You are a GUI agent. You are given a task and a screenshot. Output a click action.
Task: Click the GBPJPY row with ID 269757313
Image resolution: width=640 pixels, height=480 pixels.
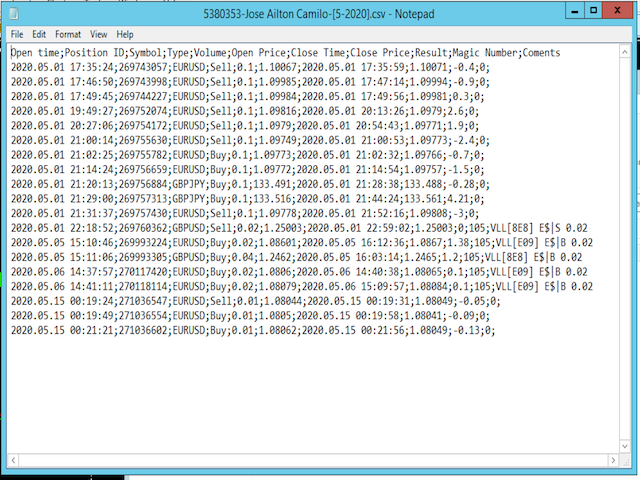[247, 199]
